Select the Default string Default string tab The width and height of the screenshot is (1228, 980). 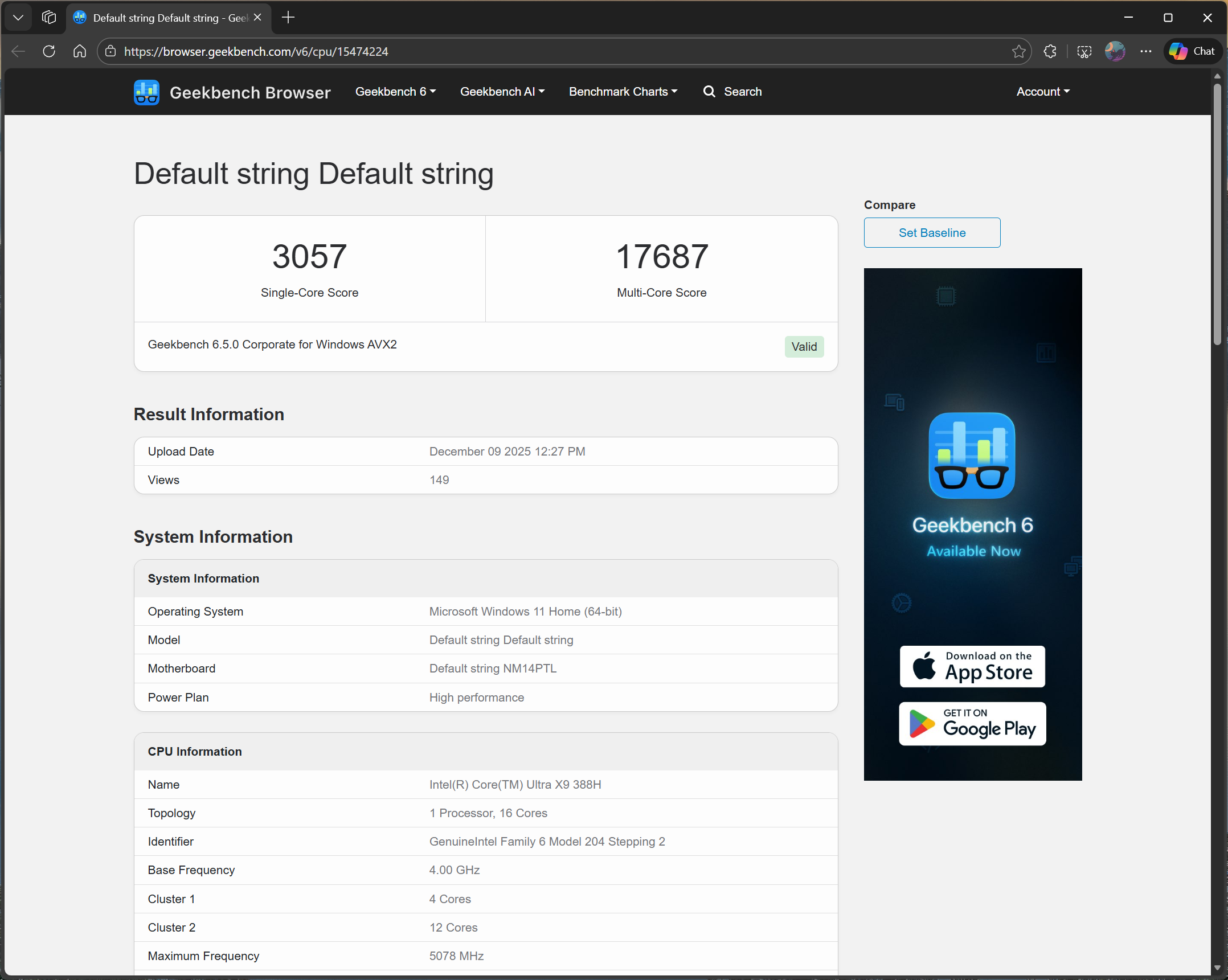point(165,18)
